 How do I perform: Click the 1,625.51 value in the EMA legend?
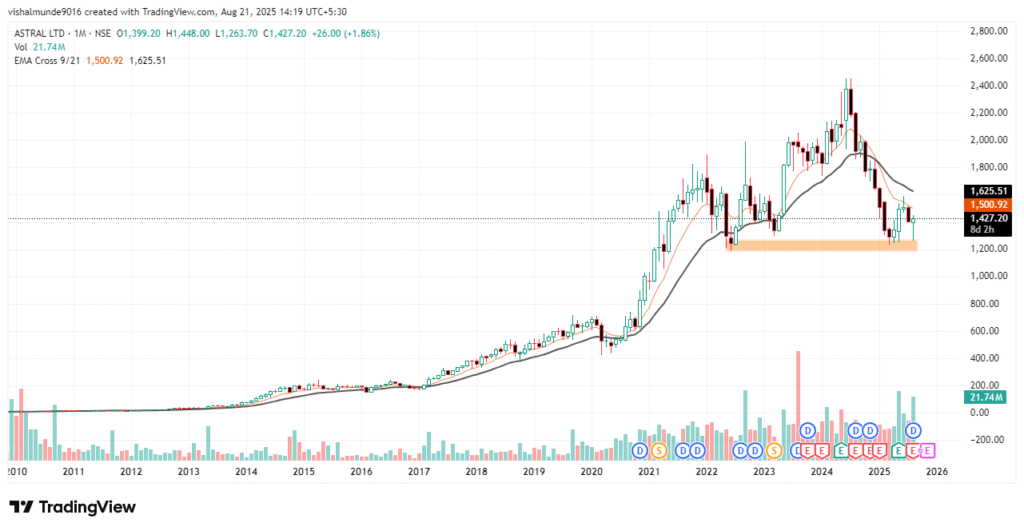pos(148,60)
